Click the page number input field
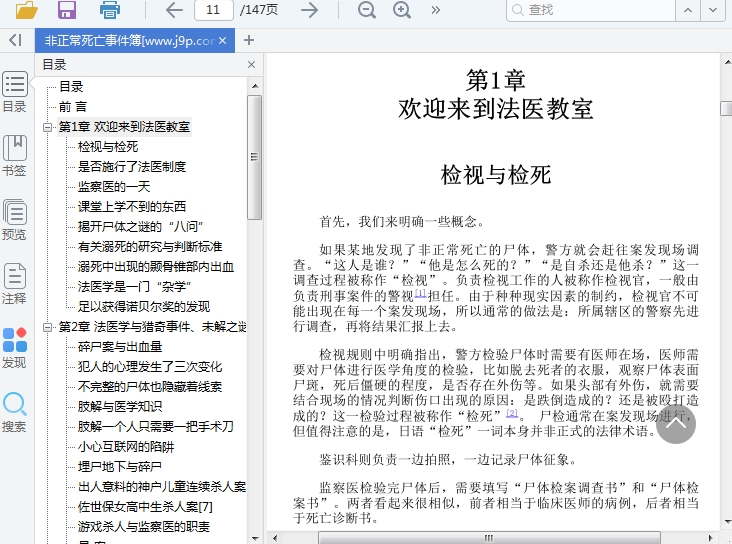Image resolution: width=732 pixels, height=544 pixels. pyautogui.click(x=213, y=10)
